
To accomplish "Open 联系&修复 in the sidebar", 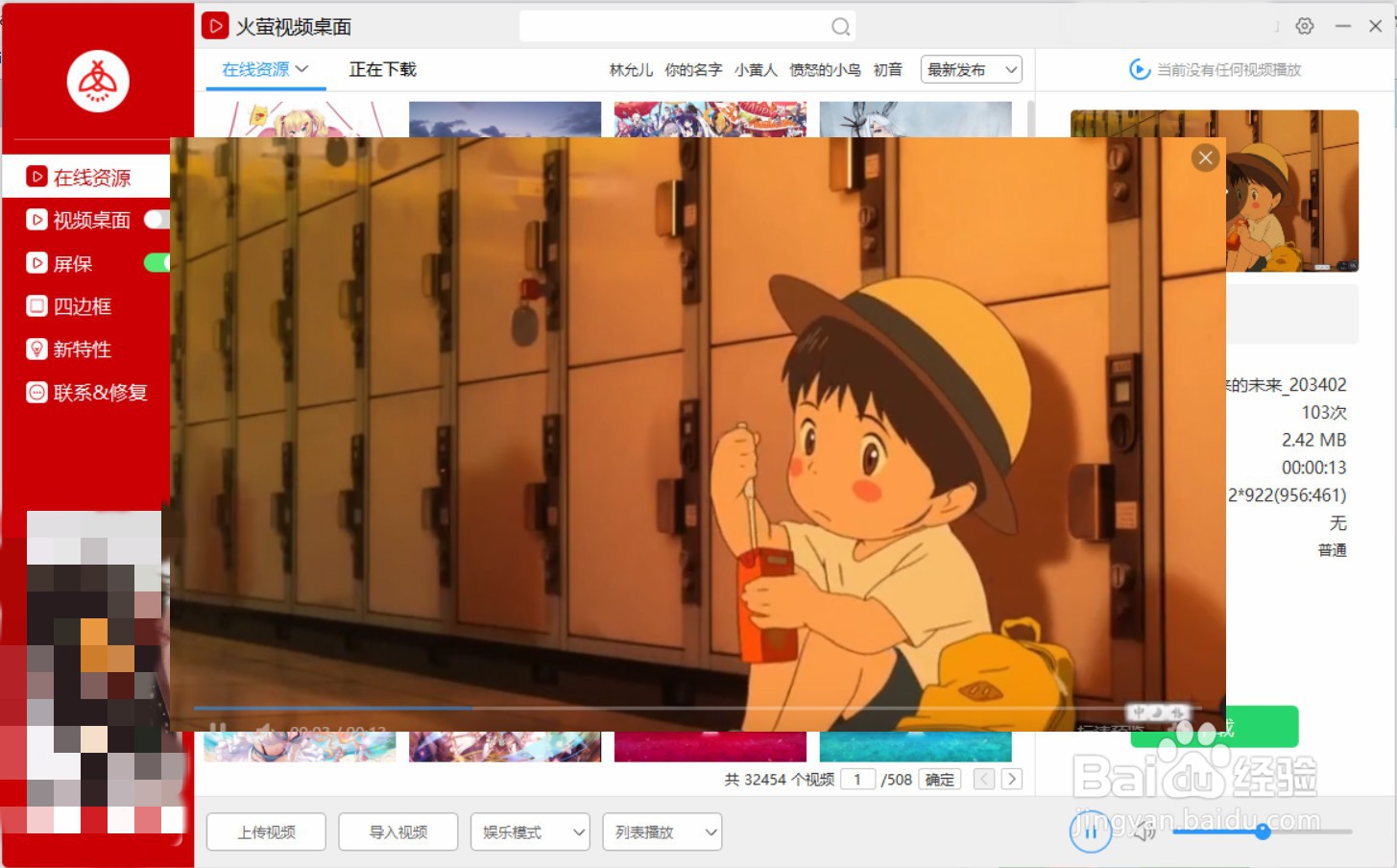I will pyautogui.click(x=87, y=392).
